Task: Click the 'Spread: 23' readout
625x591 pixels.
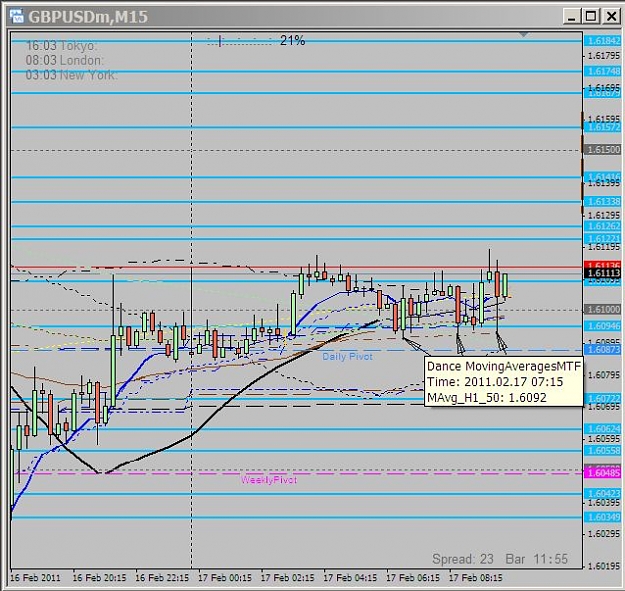Action: click(x=462, y=559)
